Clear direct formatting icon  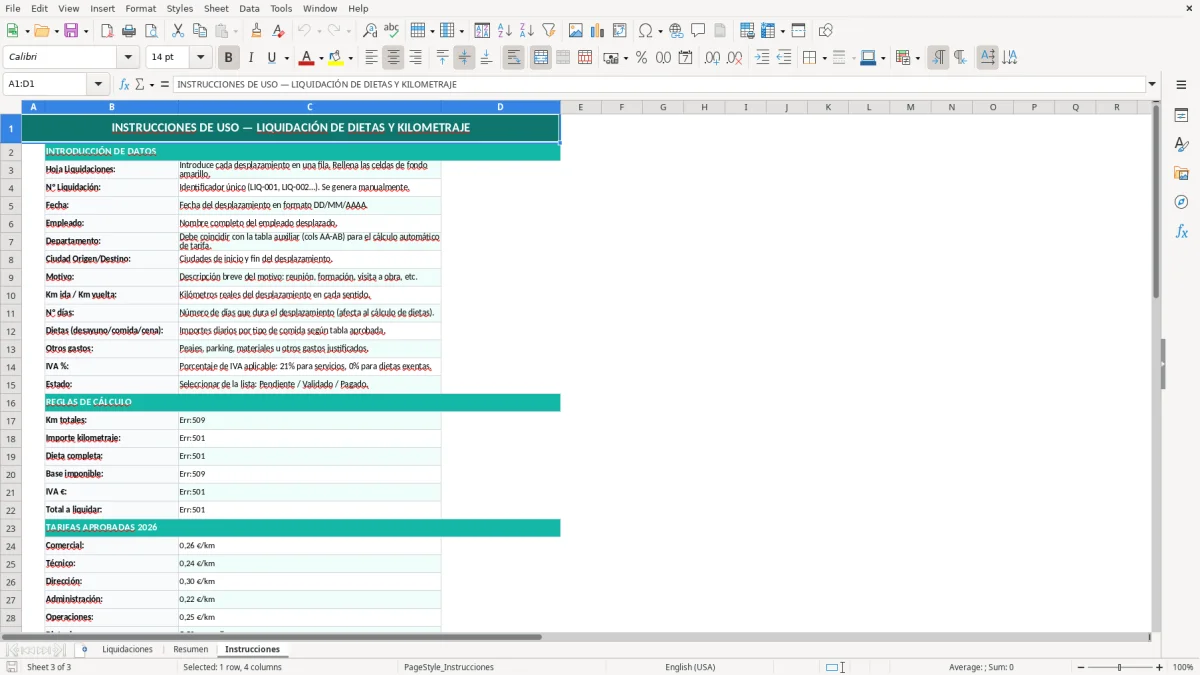[278, 31]
